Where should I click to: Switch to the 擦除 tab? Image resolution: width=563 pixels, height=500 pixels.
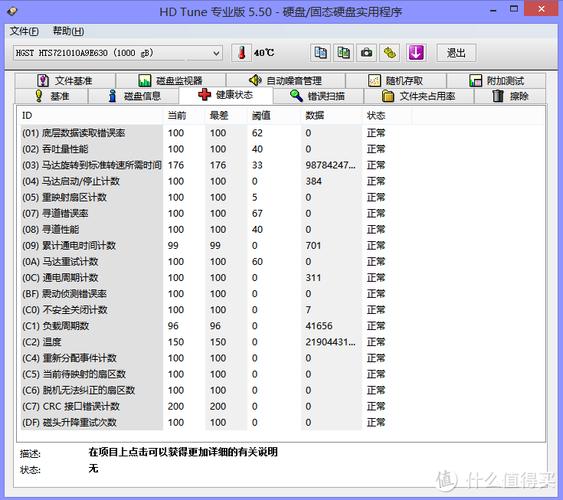[x=510, y=96]
